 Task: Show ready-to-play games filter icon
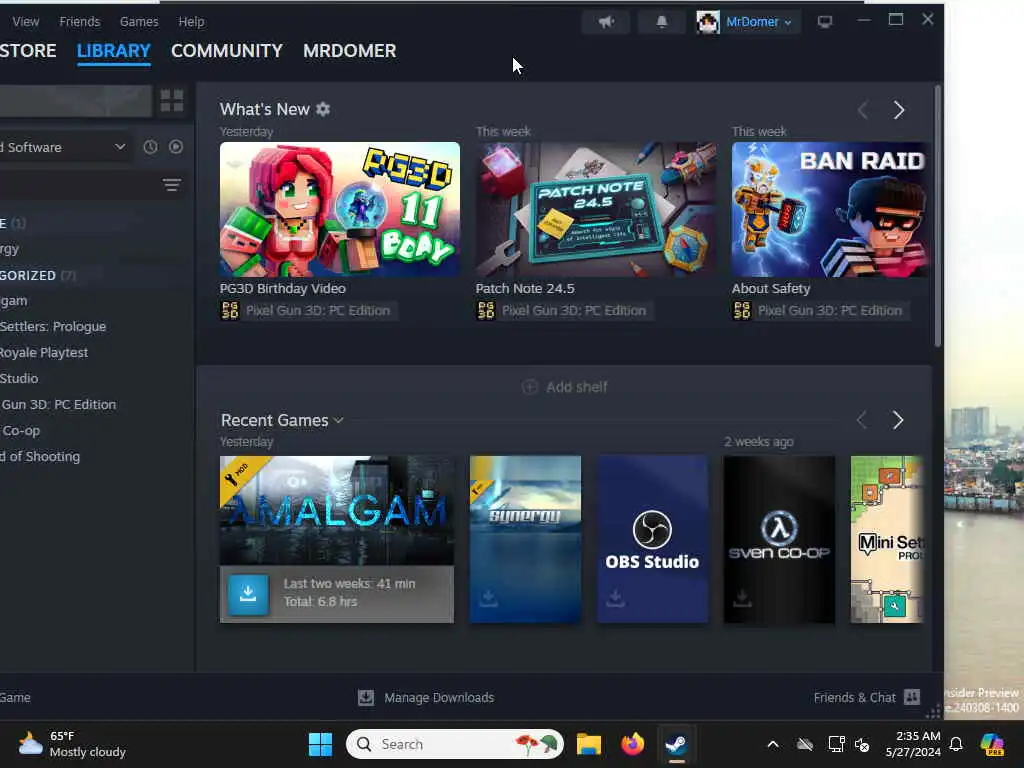[176, 147]
